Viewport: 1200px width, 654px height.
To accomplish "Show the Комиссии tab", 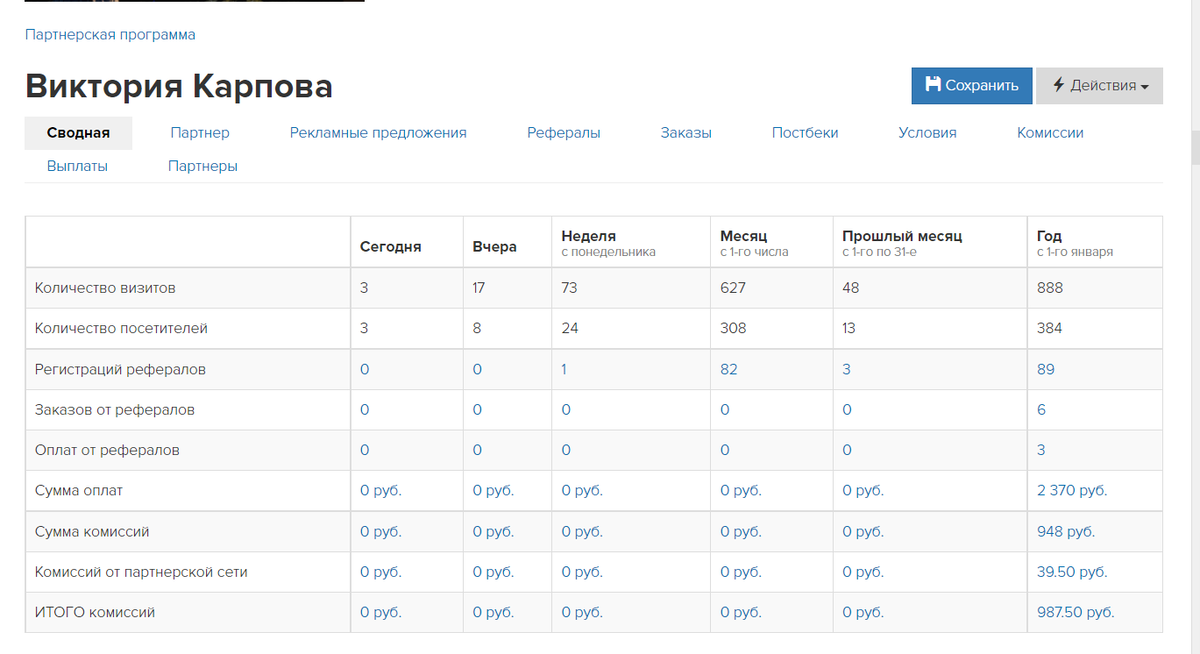I will pos(1050,132).
